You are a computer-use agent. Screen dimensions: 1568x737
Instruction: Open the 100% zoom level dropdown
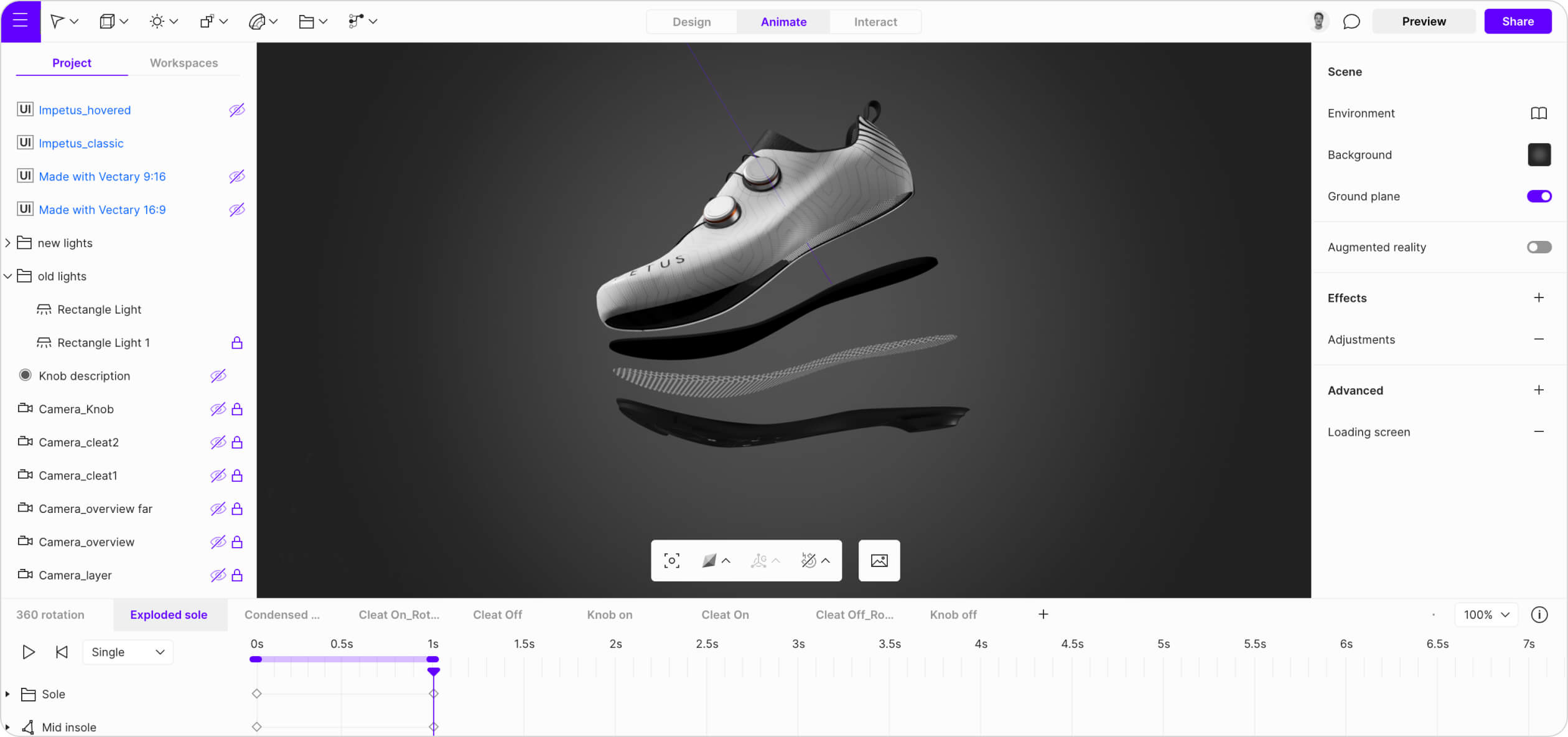(1486, 614)
